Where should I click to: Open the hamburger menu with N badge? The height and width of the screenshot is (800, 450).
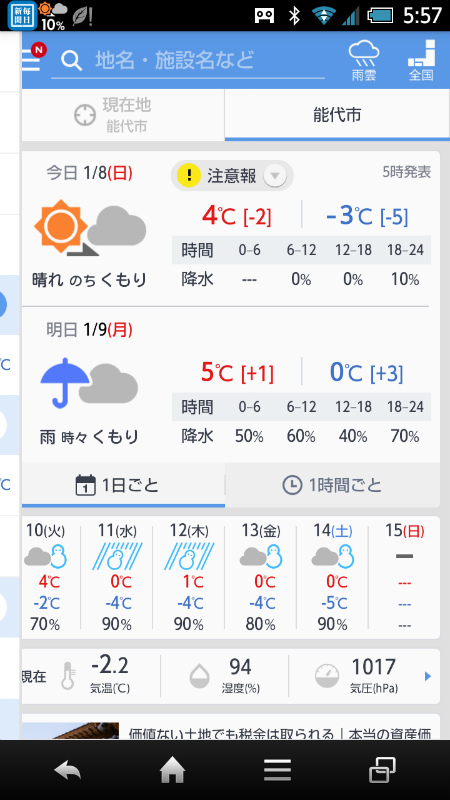(x=33, y=60)
